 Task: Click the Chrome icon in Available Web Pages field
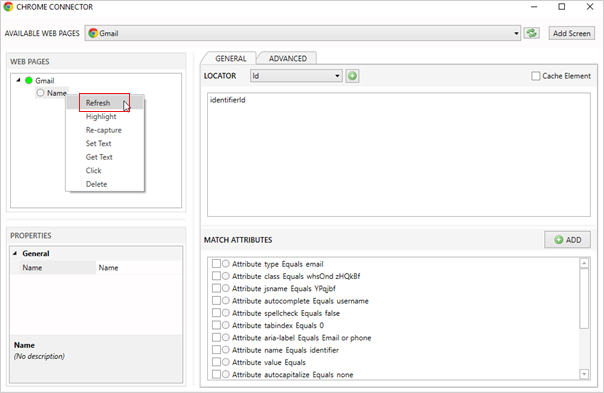point(93,33)
